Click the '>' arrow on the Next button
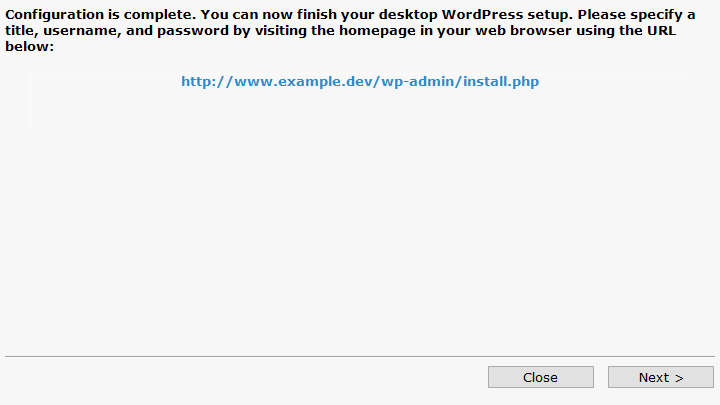 point(679,378)
